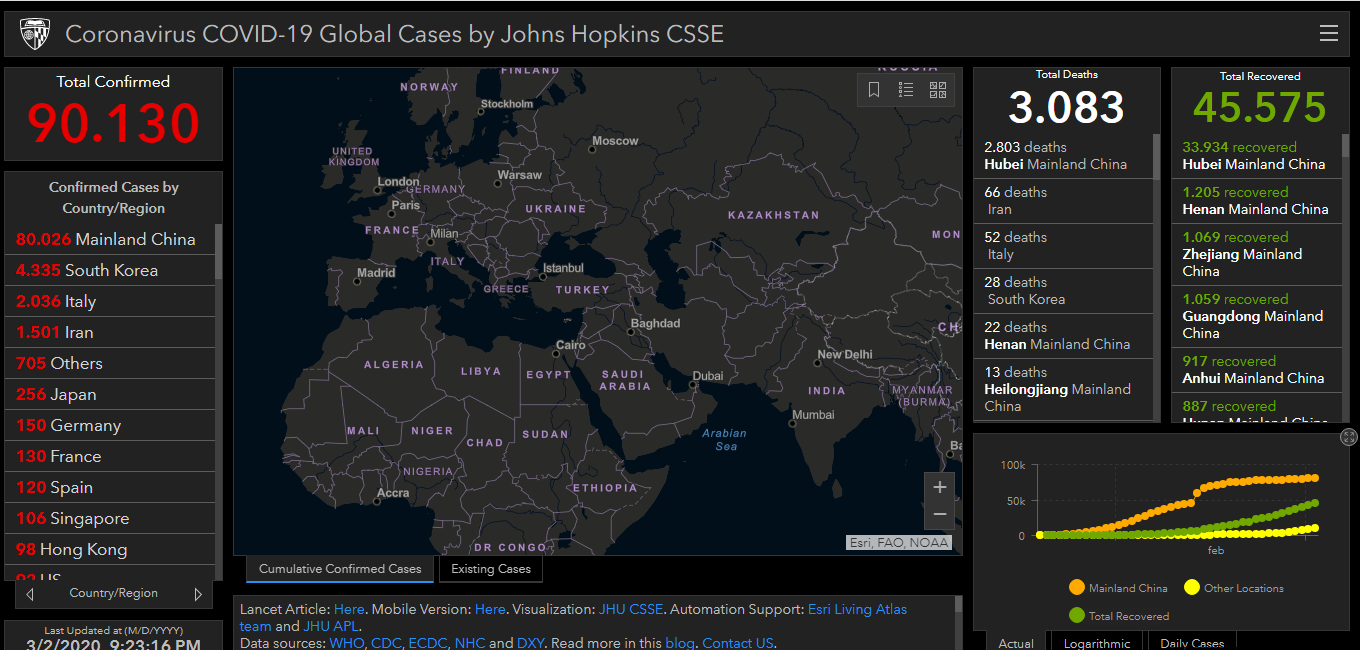Zoom in on the map
The width and height of the screenshot is (1360, 650).
click(939, 487)
